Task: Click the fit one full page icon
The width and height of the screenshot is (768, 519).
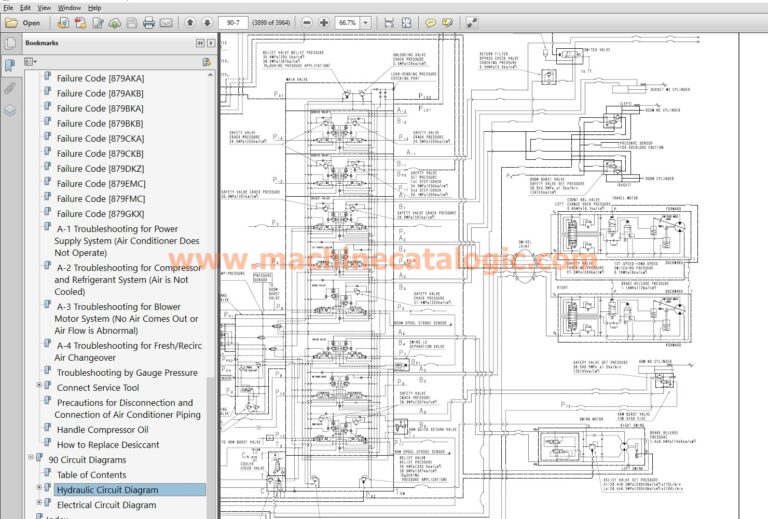Action: point(407,23)
